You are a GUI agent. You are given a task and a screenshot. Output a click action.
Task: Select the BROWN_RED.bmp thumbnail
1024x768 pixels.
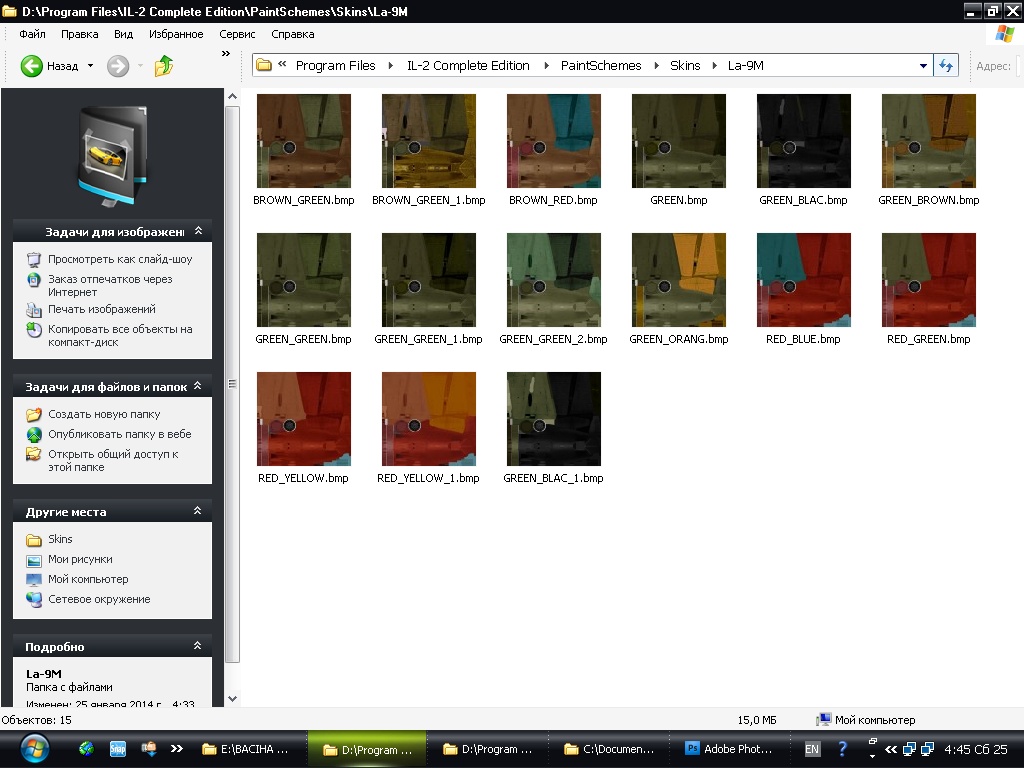554,141
